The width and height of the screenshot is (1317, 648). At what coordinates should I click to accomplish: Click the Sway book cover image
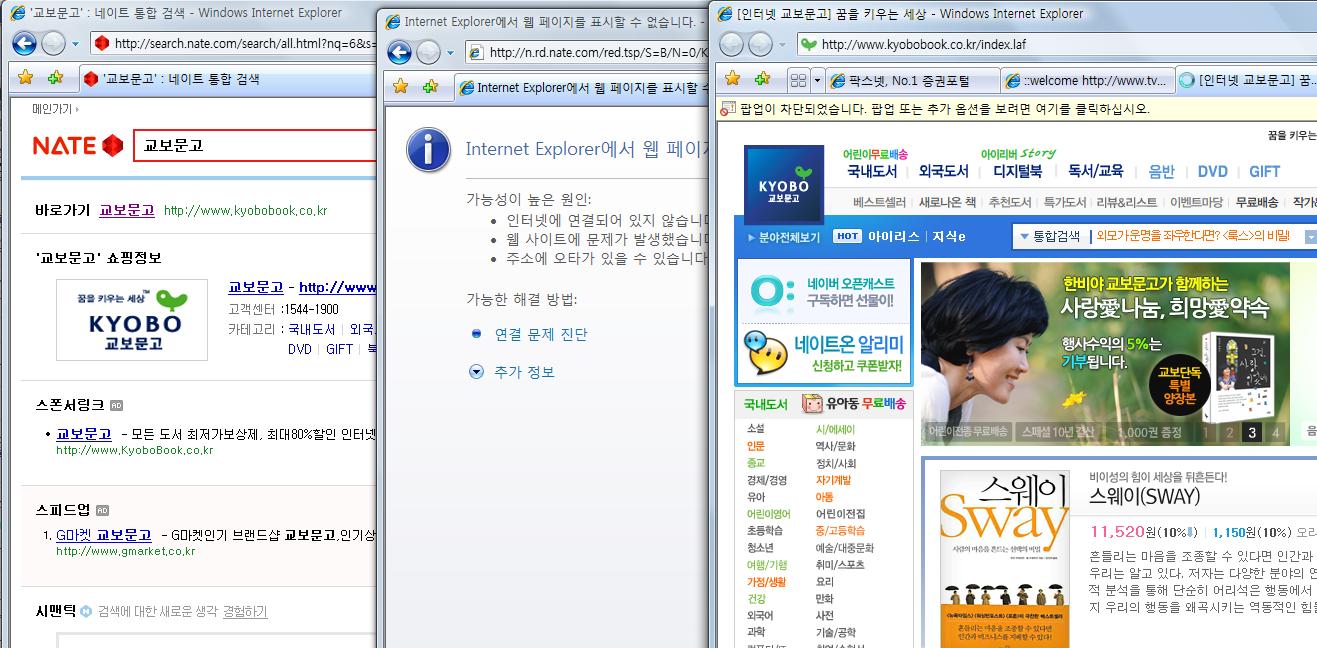tap(1004, 558)
